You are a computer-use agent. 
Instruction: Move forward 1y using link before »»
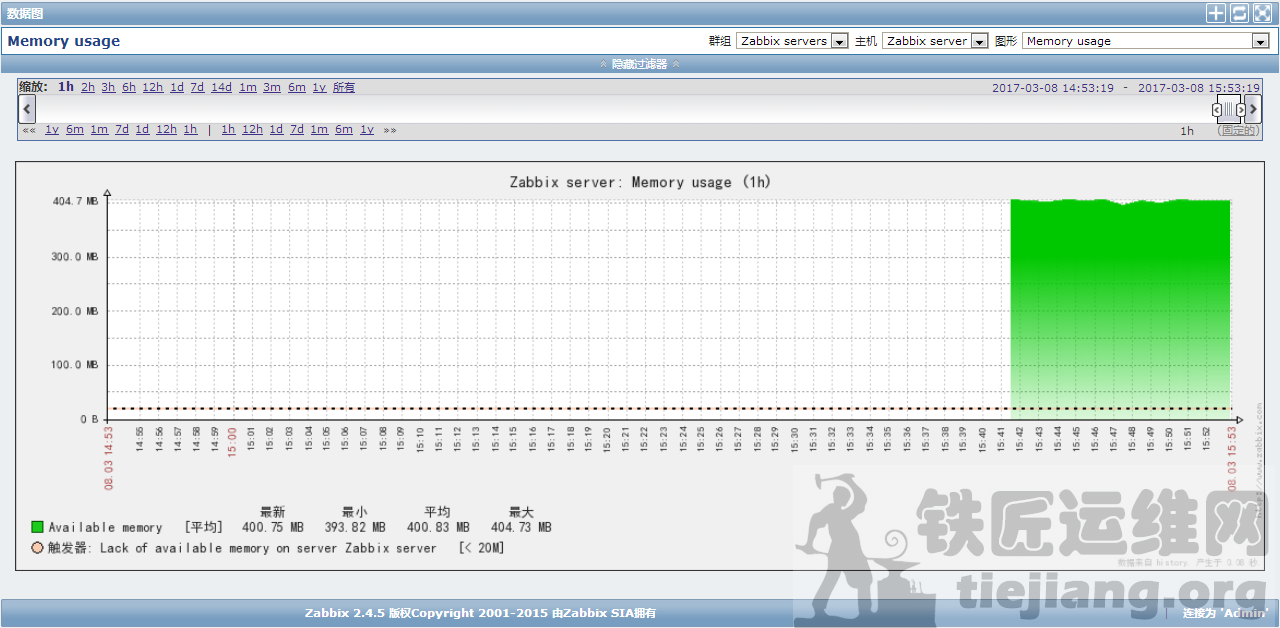367,130
